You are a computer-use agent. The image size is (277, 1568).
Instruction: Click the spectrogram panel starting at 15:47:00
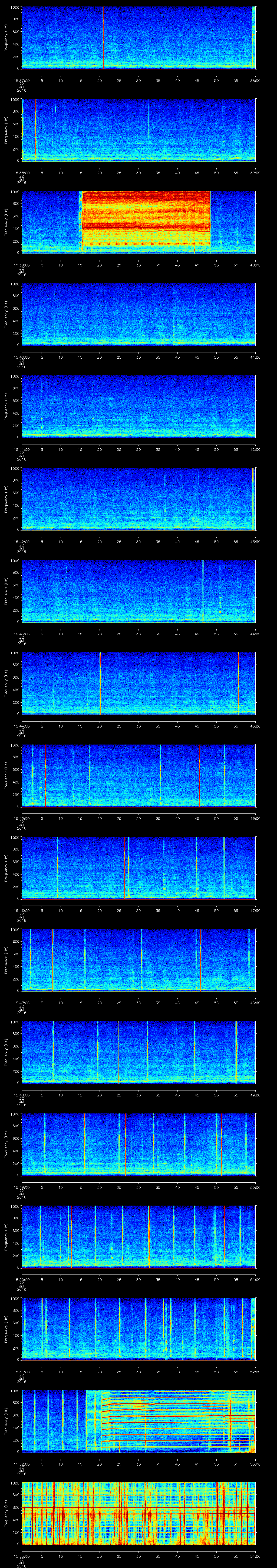tap(139, 960)
